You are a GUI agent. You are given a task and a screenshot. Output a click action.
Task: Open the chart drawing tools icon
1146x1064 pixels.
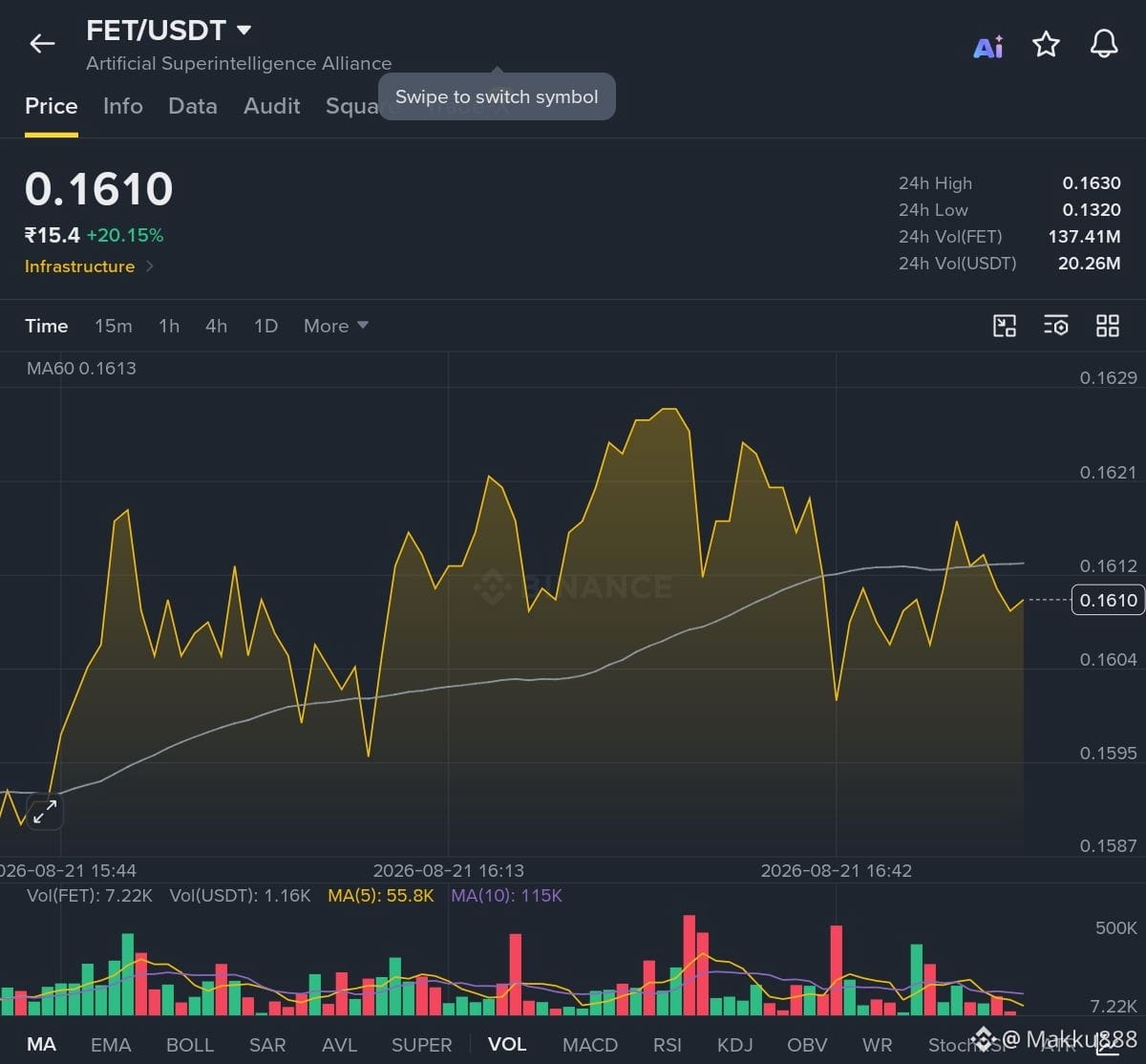(1005, 326)
